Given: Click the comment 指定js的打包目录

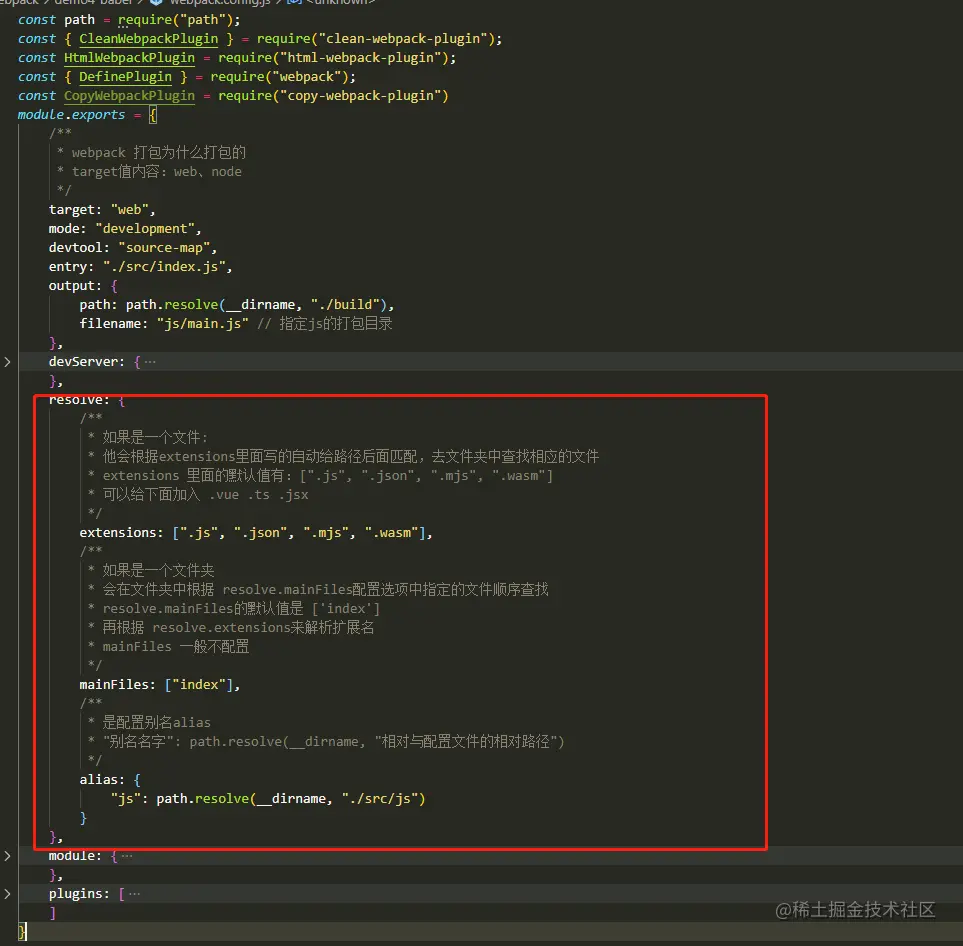Looking at the screenshot, I should pyautogui.click(x=335, y=324).
